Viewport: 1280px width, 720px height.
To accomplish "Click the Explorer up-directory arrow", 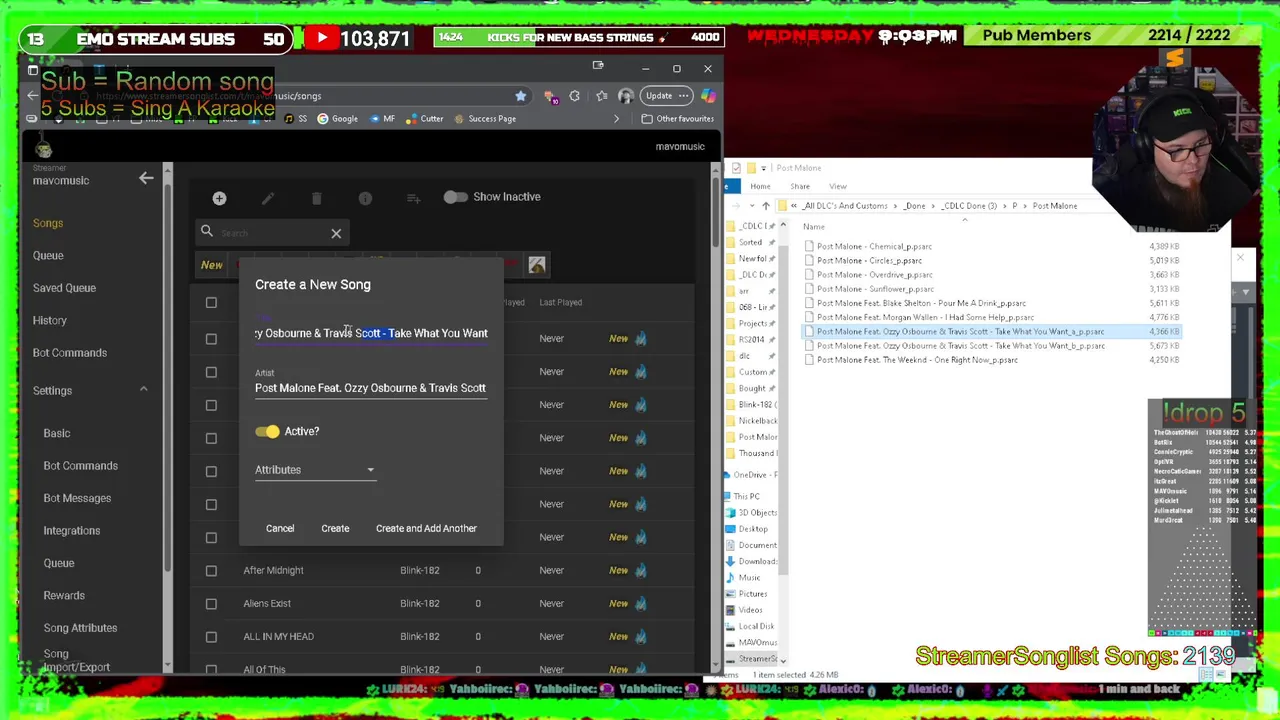I will [766, 206].
